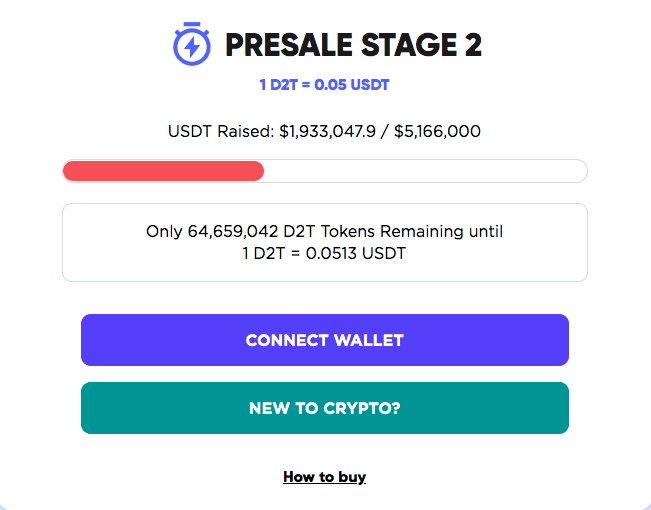Viewport: 651px width, 510px height.
Task: Click the purple 1 D2T = 0.05 USDT price
Action: pyautogui.click(x=324, y=85)
